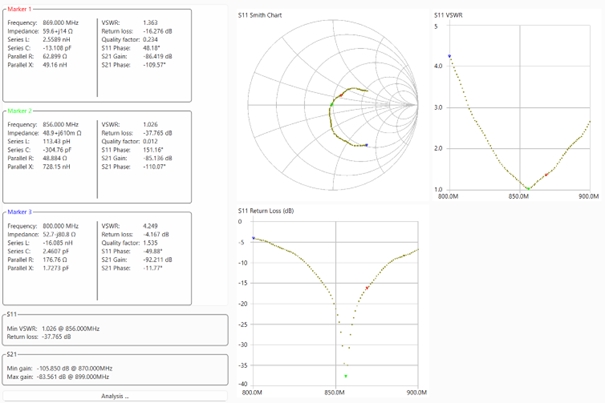This screenshot has height=403, width=605.
Task: Click the S11 VSWR chart title
Action: [x=448, y=15]
